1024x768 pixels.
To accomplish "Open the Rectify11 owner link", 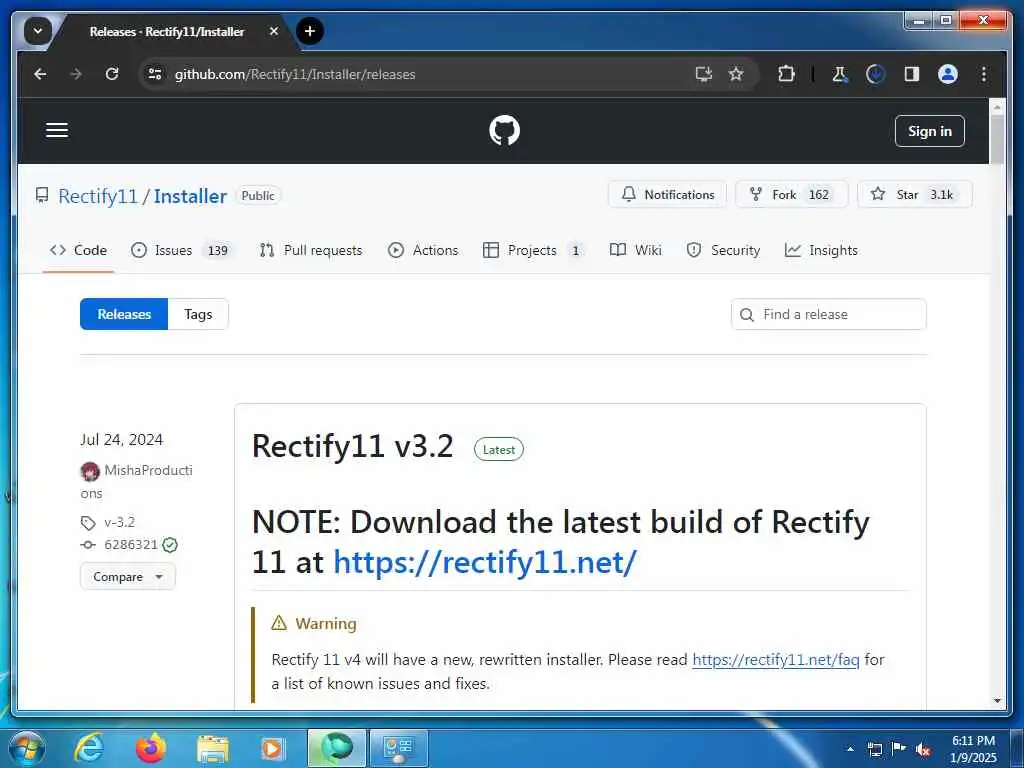I will 98,196.
